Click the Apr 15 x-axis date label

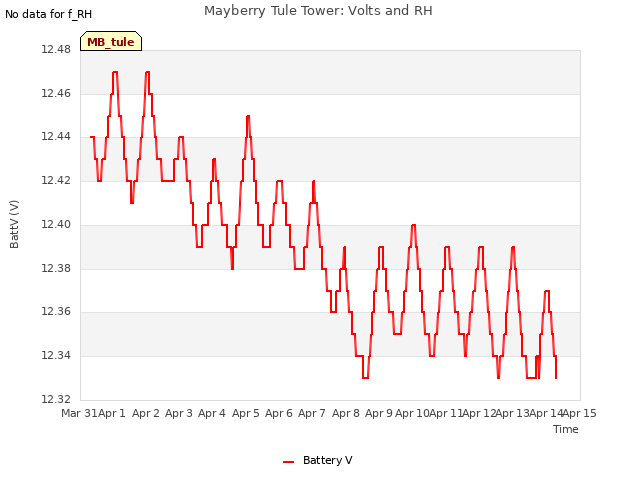click(x=580, y=413)
